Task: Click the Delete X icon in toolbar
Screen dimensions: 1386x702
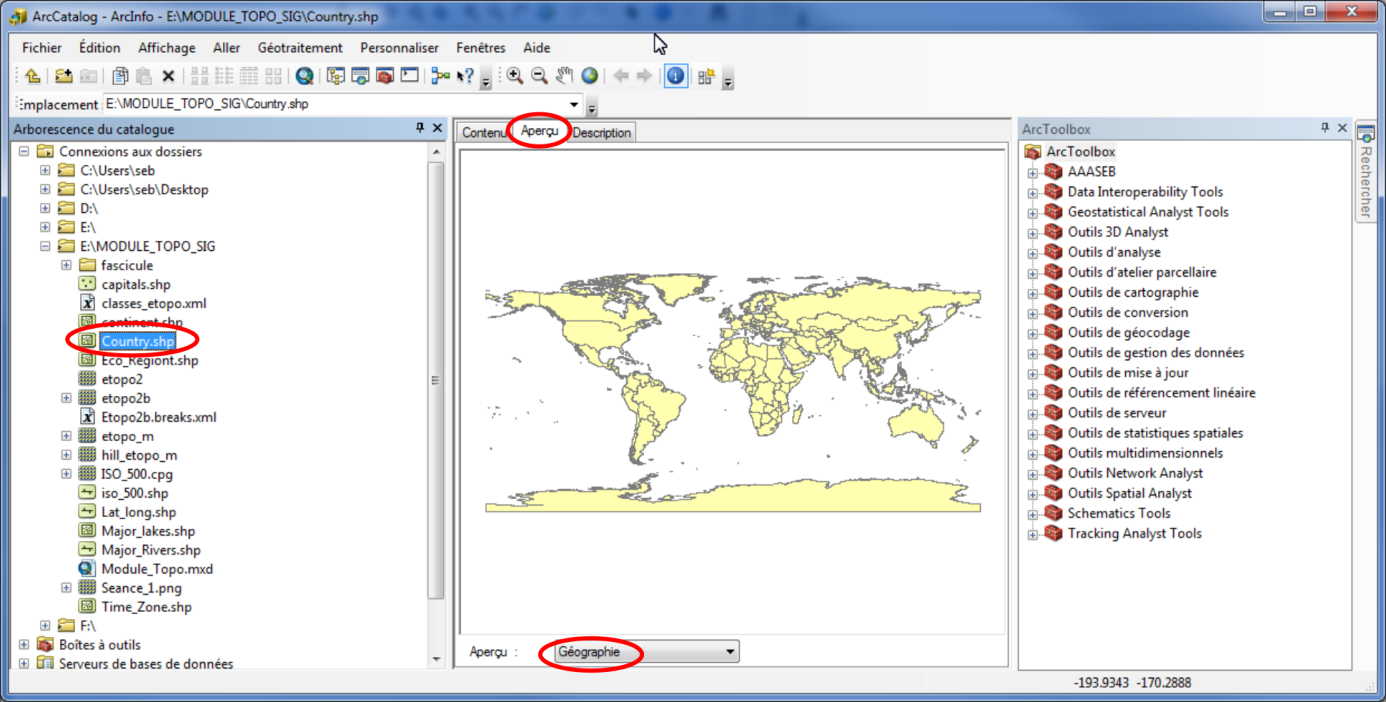Action: (168, 76)
